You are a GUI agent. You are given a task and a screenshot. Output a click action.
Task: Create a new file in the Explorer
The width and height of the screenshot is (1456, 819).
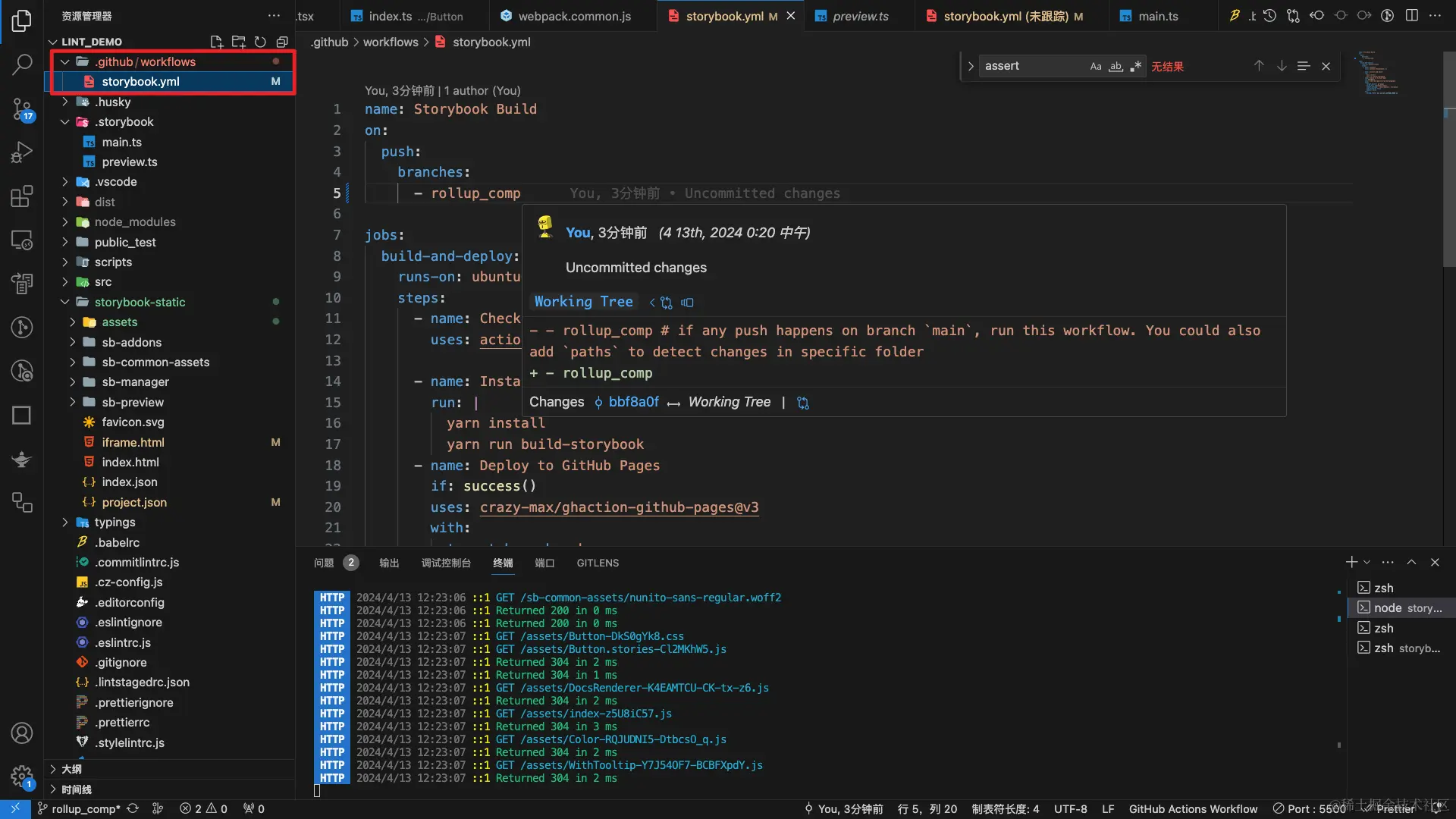tap(216, 42)
